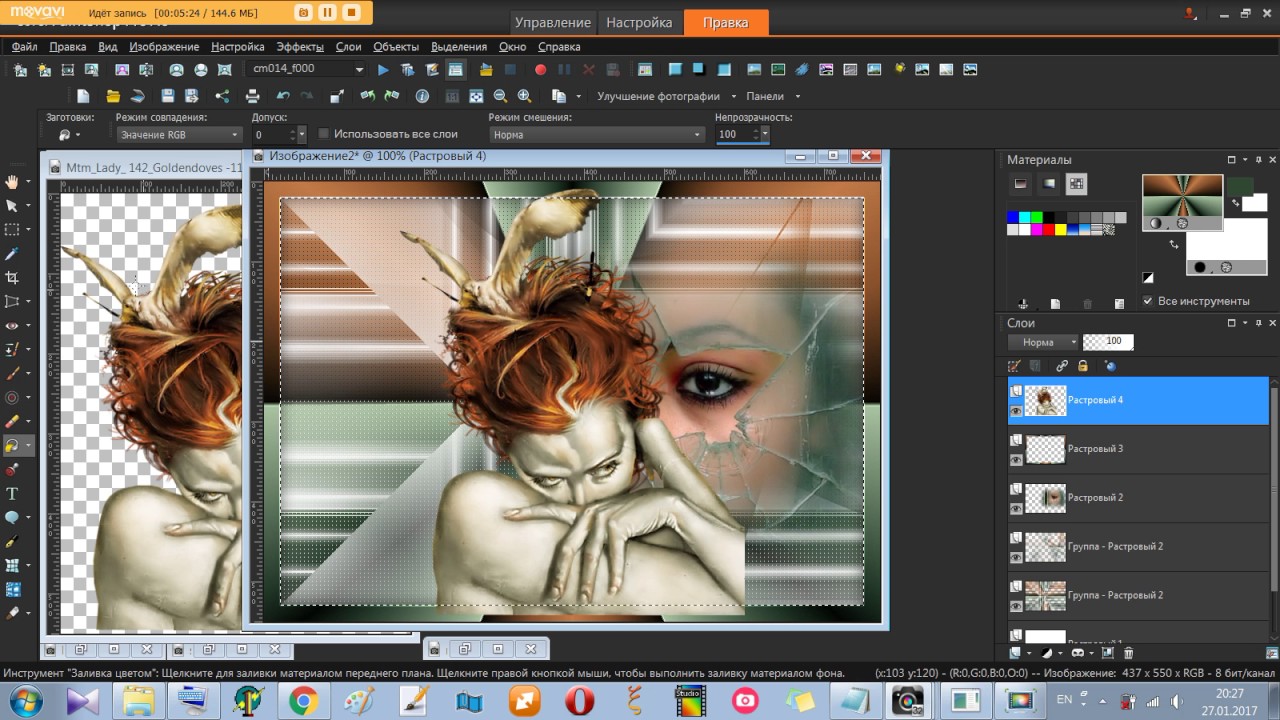1280x720 pixels.
Task: Share the image via the share icon
Action: click(222, 96)
